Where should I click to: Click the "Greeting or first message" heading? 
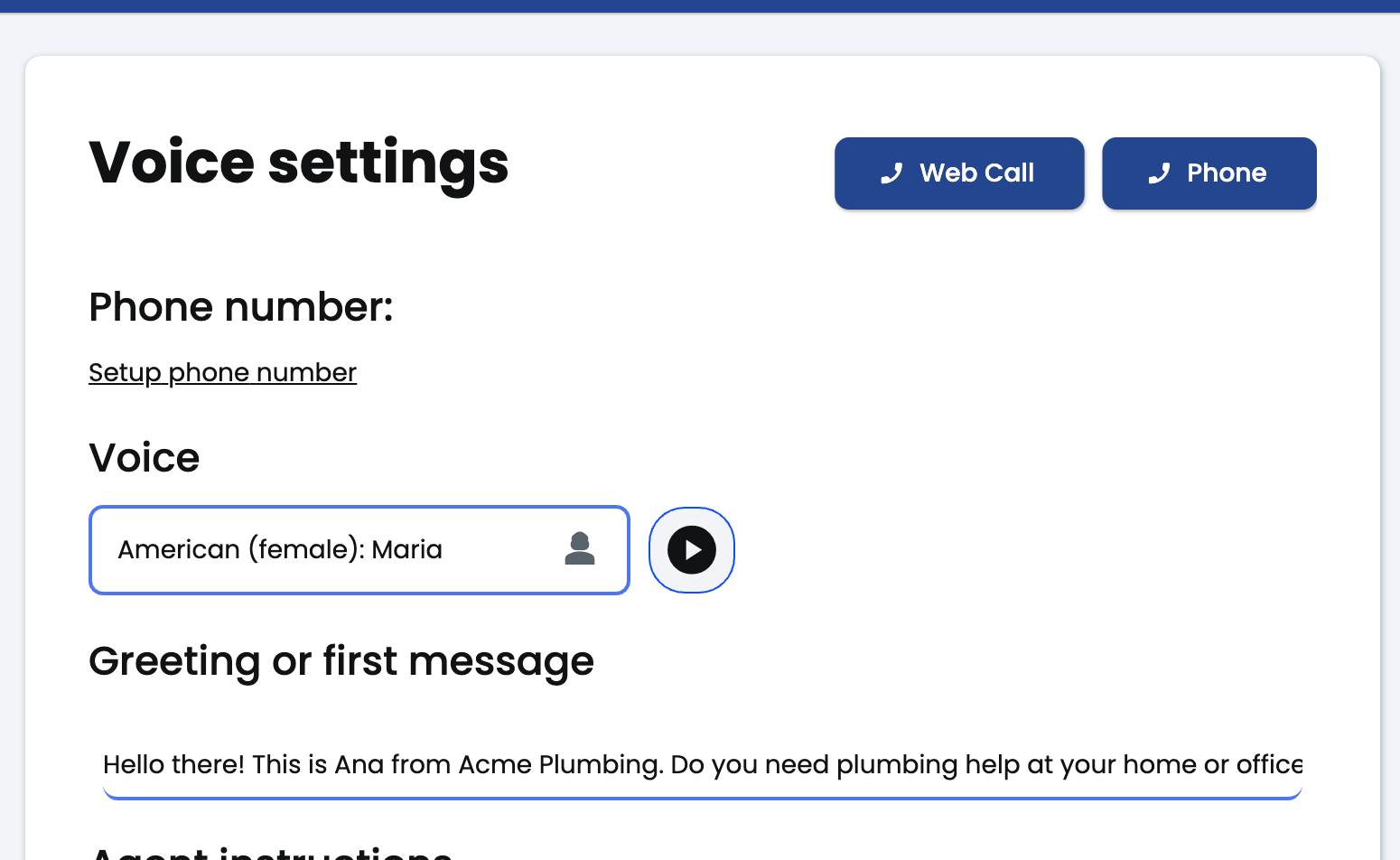click(x=341, y=661)
